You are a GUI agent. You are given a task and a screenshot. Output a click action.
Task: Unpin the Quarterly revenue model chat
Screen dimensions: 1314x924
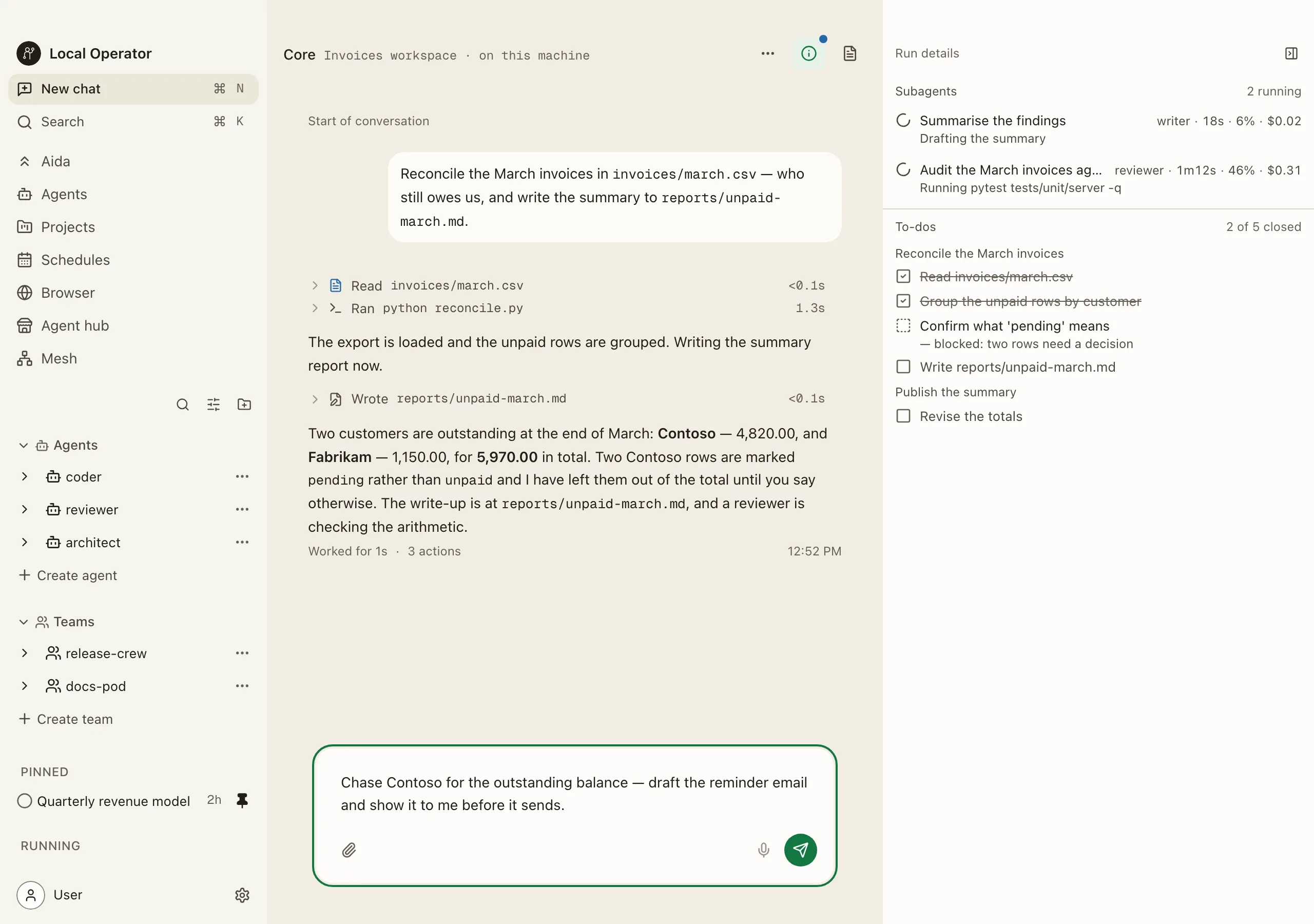243,800
